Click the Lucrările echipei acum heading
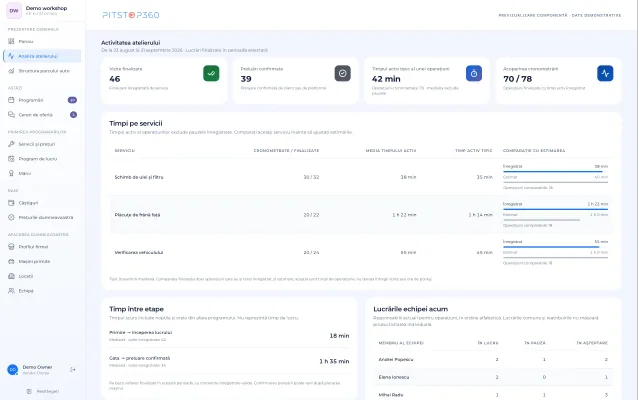Image resolution: width=640 pixels, height=400 pixels. tap(411, 309)
